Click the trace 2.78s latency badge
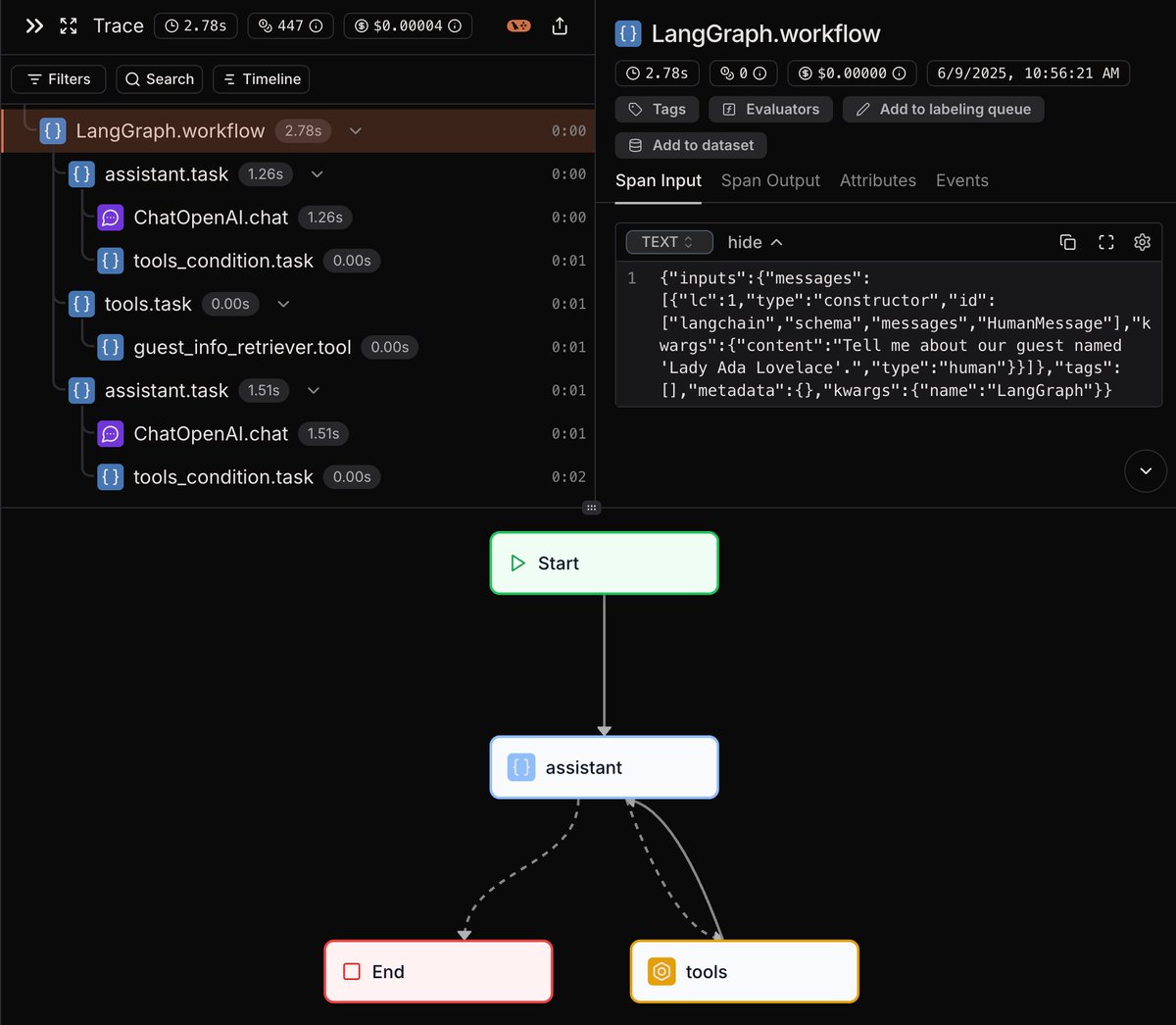 click(x=195, y=25)
